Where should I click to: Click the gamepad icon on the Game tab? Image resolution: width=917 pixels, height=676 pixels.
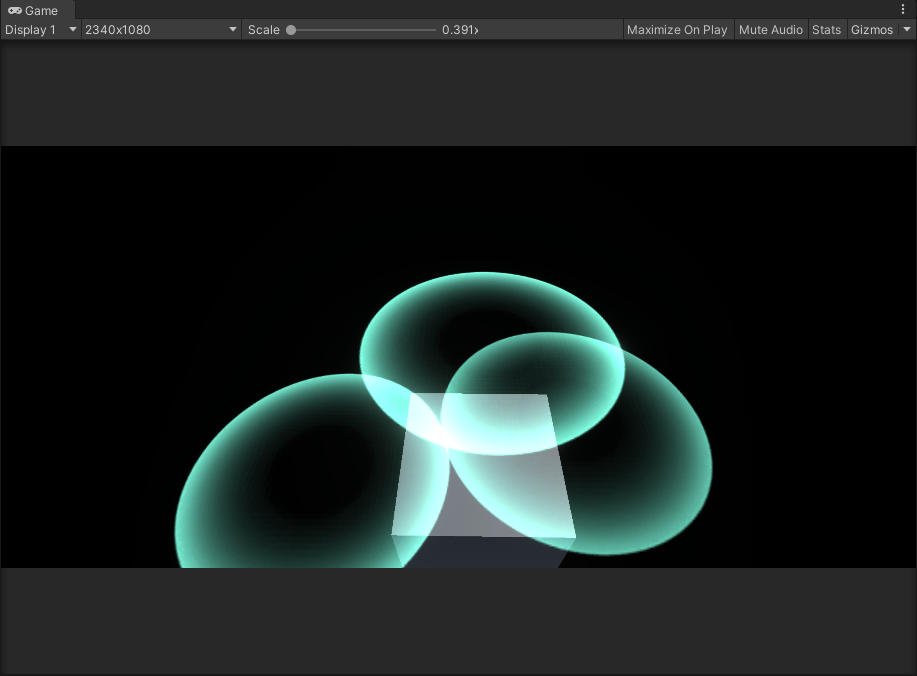15,11
